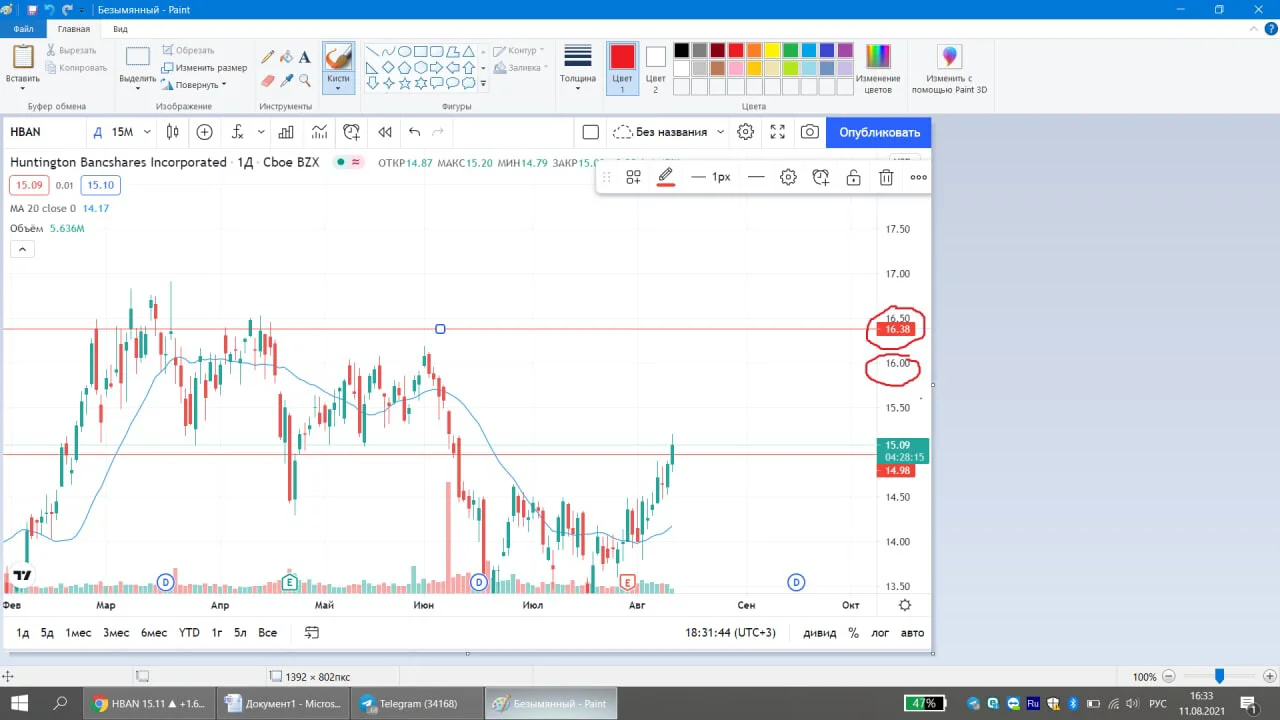Choose the Rounded rectangle shape

tap(437, 52)
